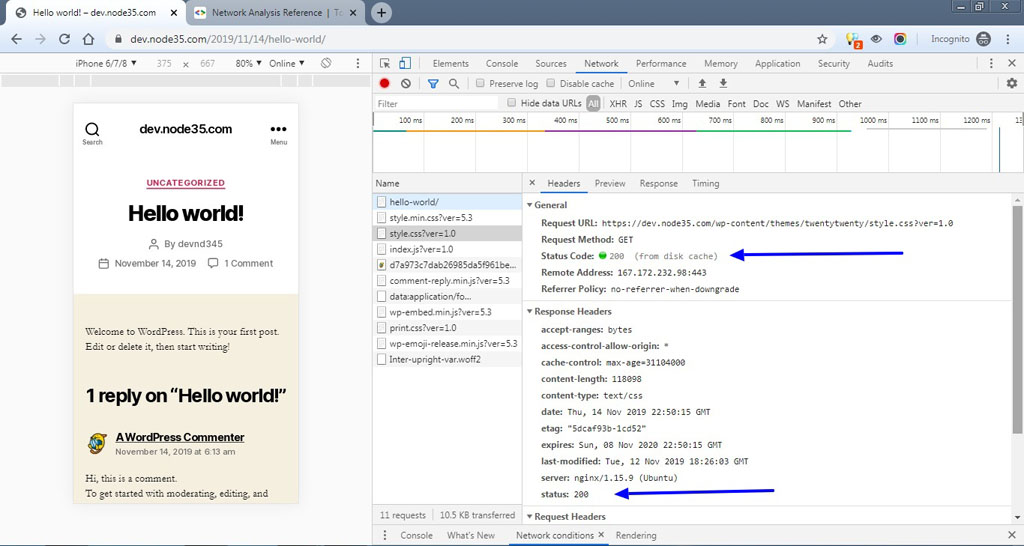Export HAR file download arrow icon
Screen dimensions: 1024x546
[x=723, y=84]
